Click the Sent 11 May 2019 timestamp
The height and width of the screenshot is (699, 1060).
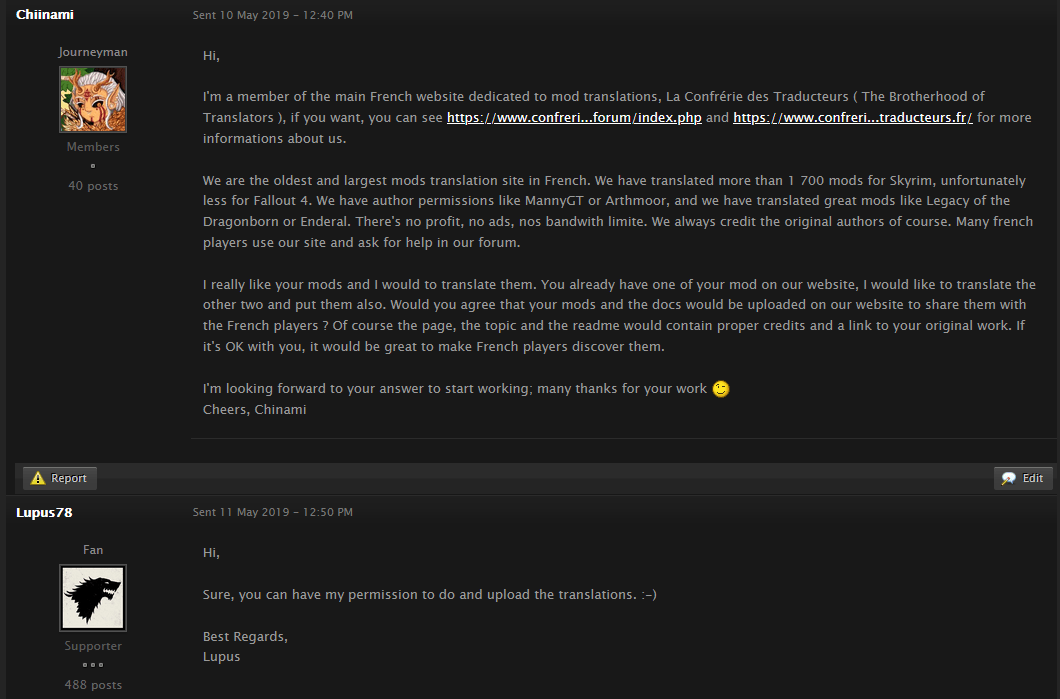pyautogui.click(x=272, y=512)
